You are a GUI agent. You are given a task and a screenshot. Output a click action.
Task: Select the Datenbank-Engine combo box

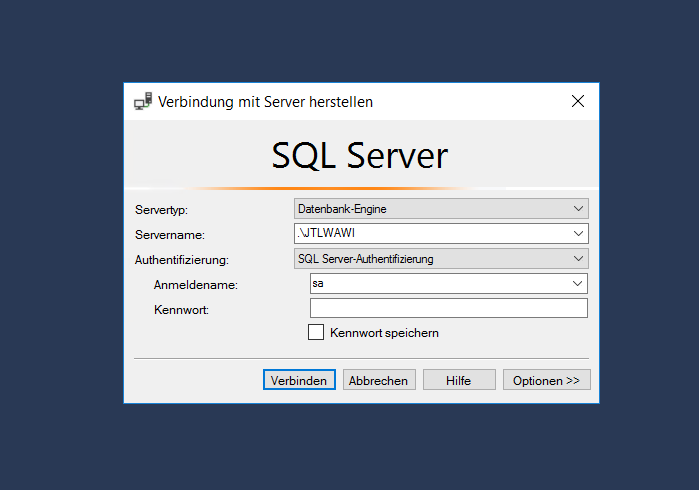[x=441, y=209]
